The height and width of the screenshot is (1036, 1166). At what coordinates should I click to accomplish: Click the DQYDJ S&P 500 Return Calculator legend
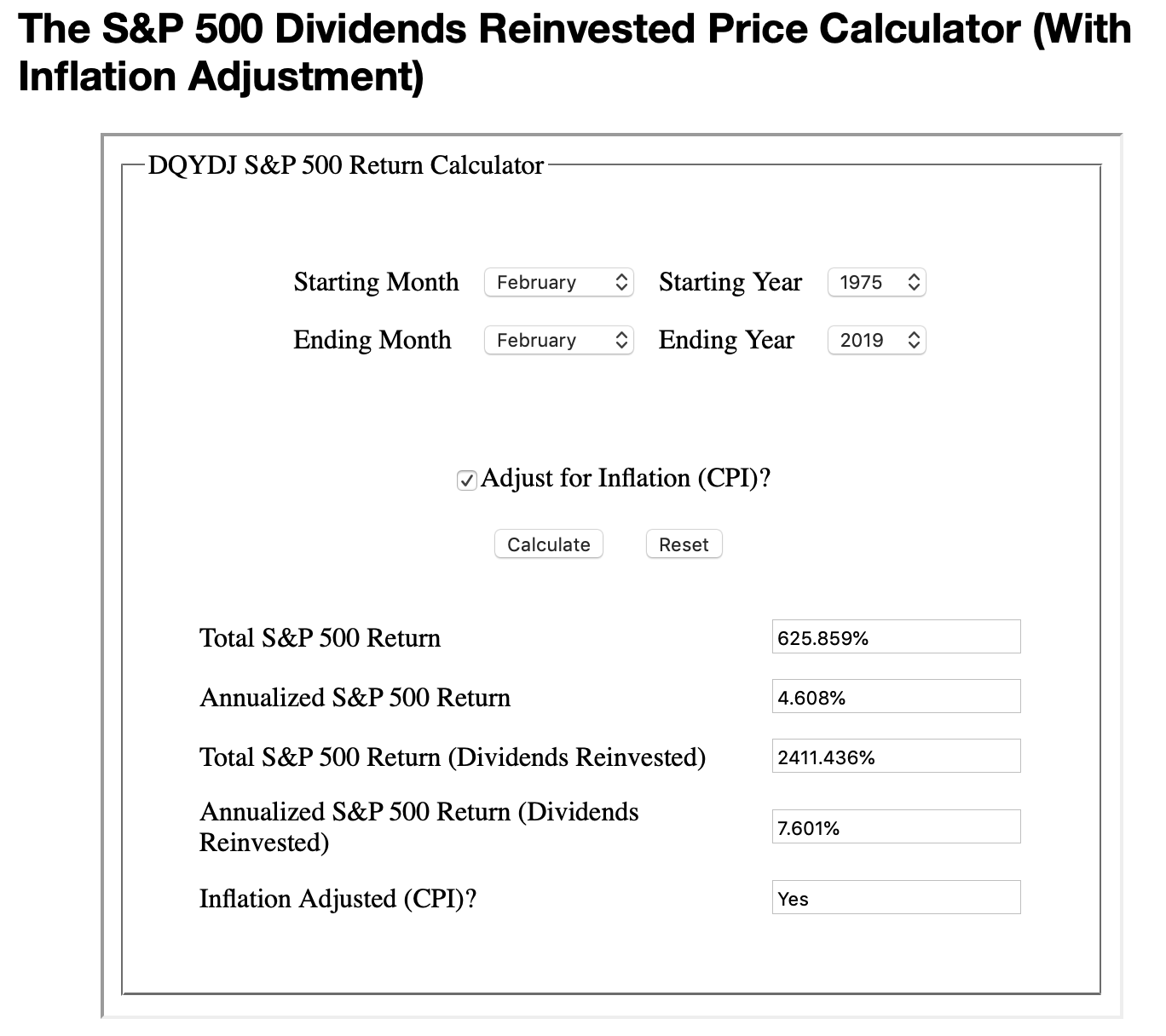pos(344,164)
